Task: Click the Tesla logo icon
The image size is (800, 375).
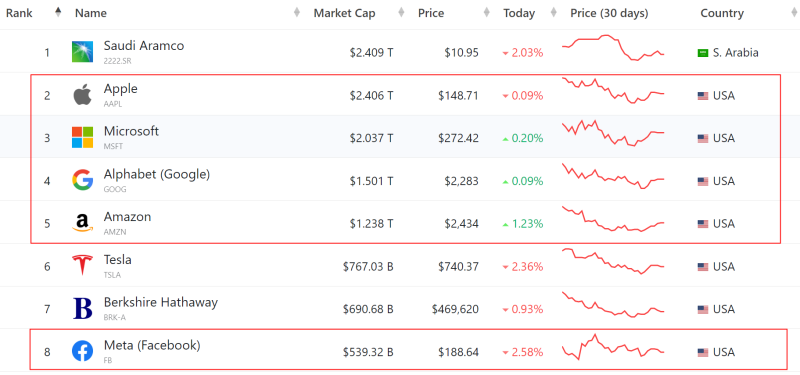Action: point(83,266)
